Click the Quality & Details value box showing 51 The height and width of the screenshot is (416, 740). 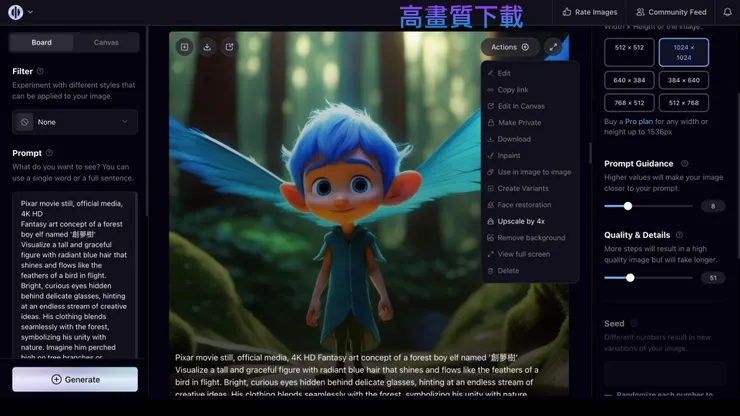click(x=713, y=278)
